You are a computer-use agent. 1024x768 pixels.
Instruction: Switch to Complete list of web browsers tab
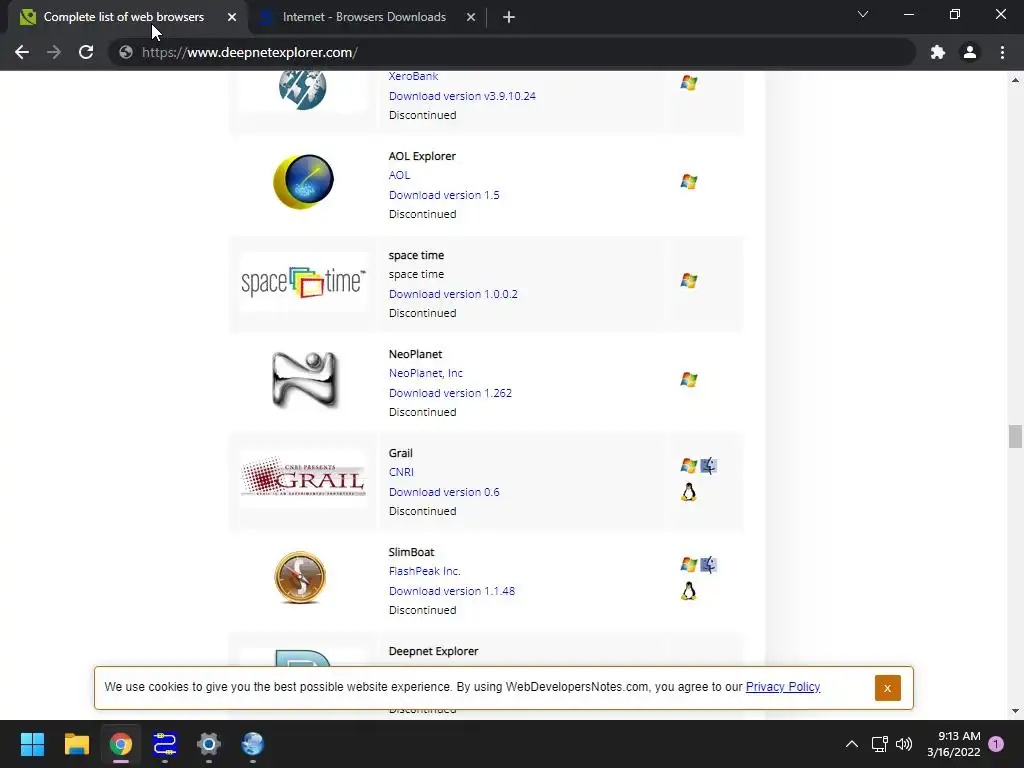[x=124, y=17]
